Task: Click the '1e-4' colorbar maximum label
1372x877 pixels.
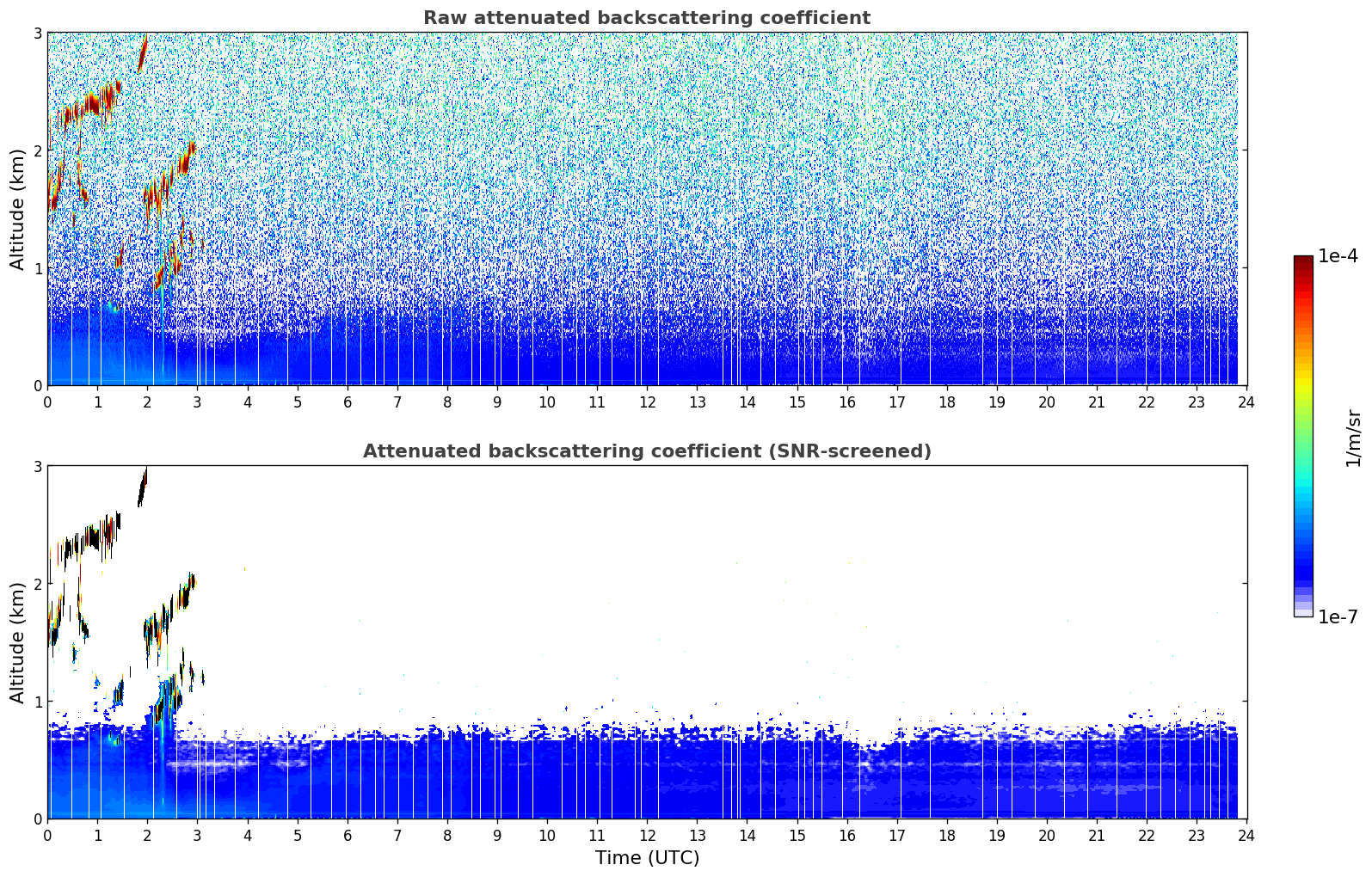Action: pos(1338,256)
